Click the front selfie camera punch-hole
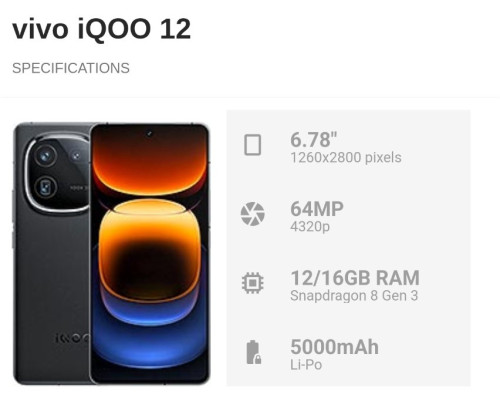The height and width of the screenshot is (401, 500). point(149,134)
